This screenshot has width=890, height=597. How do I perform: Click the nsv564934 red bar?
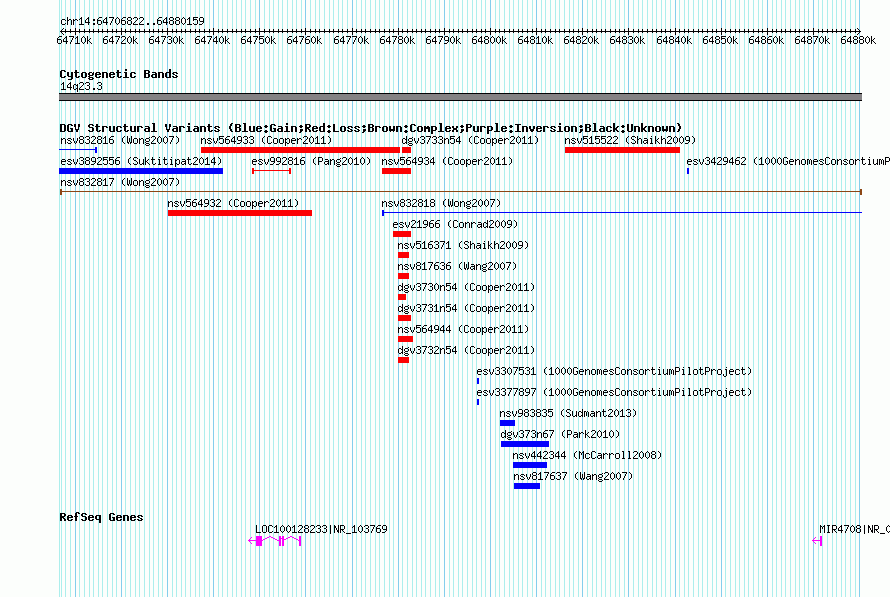coord(396,171)
